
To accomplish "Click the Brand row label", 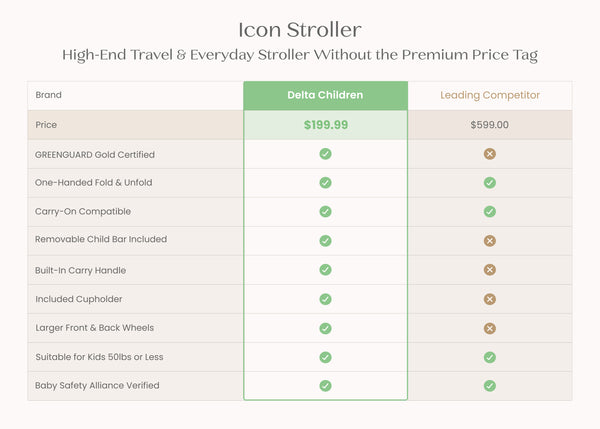I will pos(49,95).
